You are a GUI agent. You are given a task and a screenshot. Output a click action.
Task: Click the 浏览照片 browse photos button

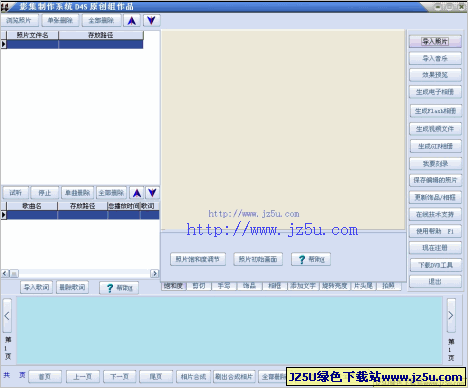(x=19, y=20)
